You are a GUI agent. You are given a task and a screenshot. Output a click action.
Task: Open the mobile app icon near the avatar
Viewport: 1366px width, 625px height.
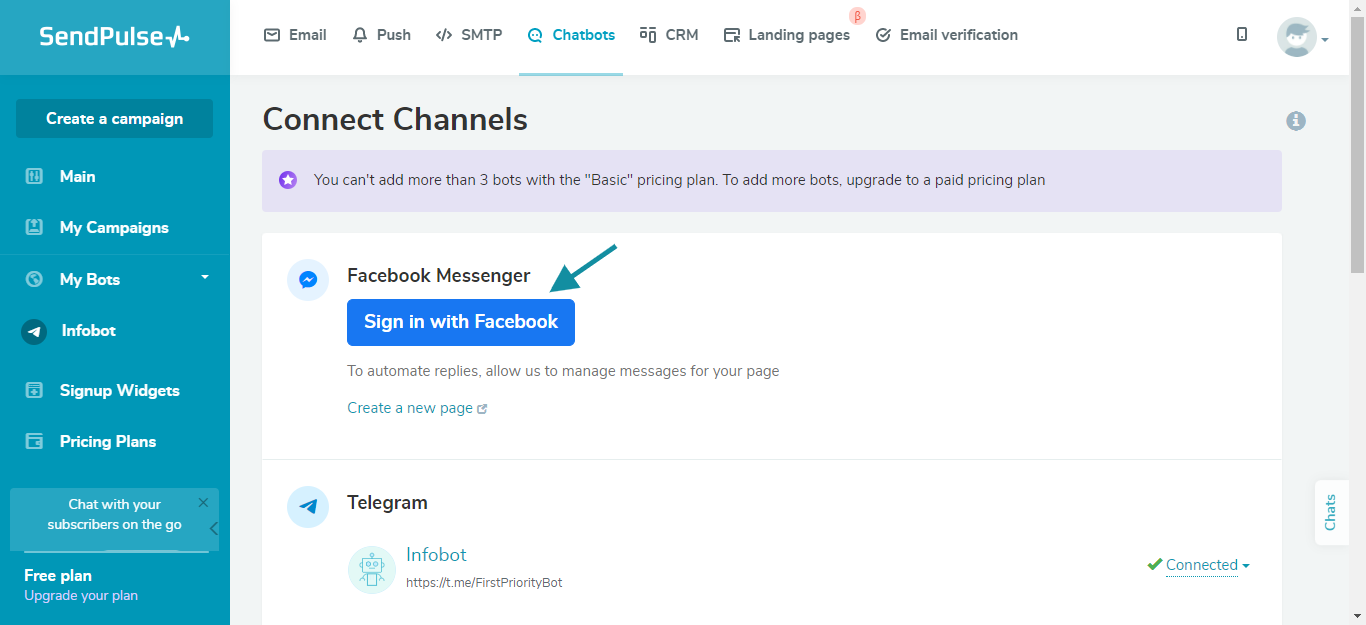[x=1241, y=34]
